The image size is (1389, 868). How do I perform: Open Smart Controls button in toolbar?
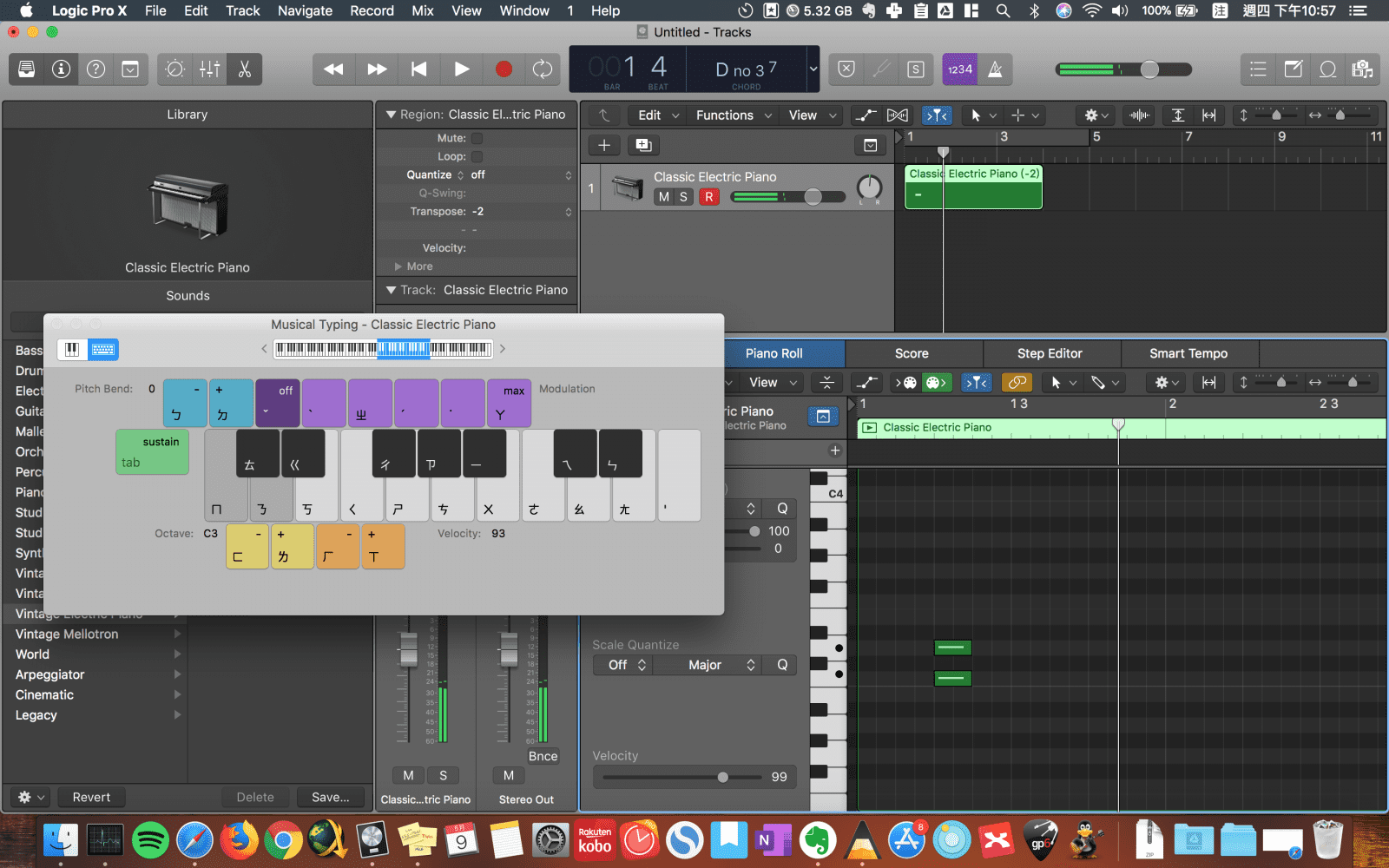(x=174, y=69)
